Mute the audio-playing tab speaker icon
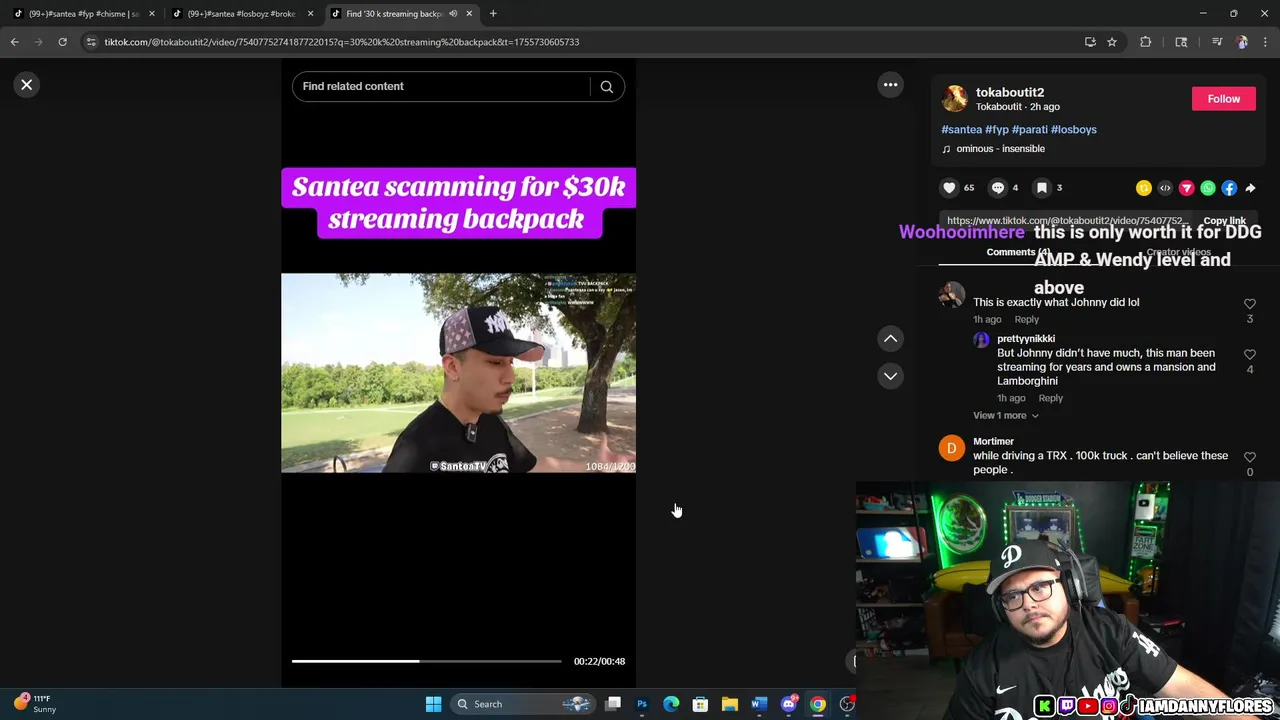This screenshot has width=1280, height=720. pos(453,14)
